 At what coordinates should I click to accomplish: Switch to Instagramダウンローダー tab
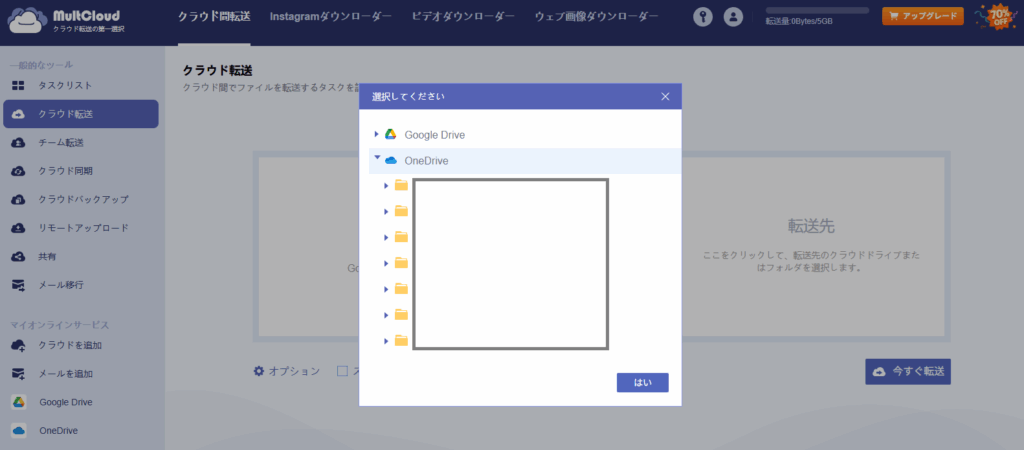(330, 17)
